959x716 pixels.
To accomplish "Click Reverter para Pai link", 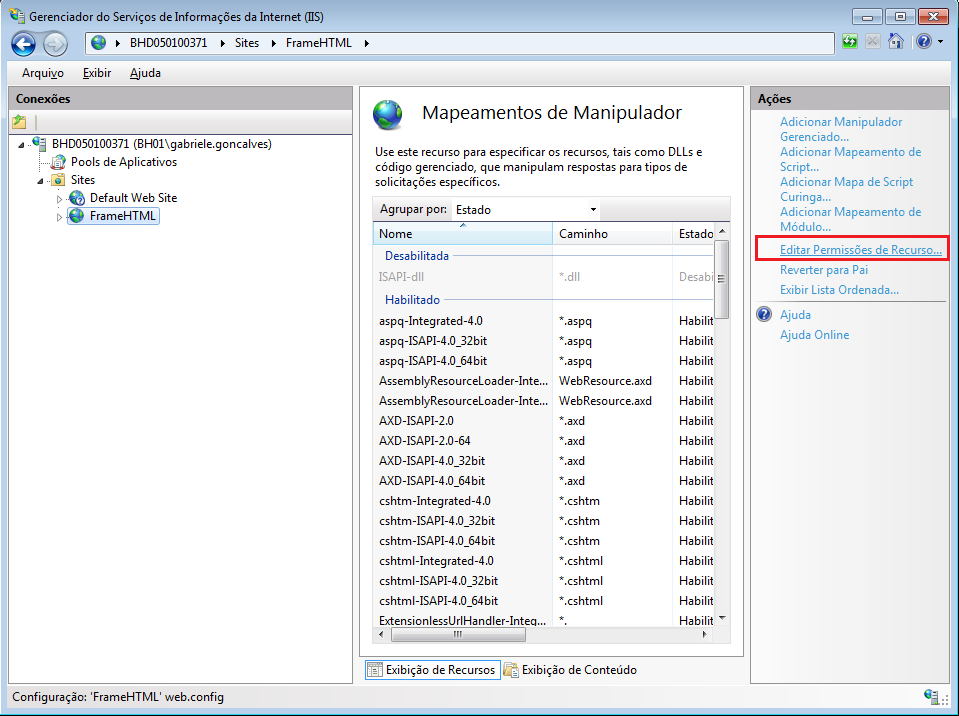I will tap(824, 270).
